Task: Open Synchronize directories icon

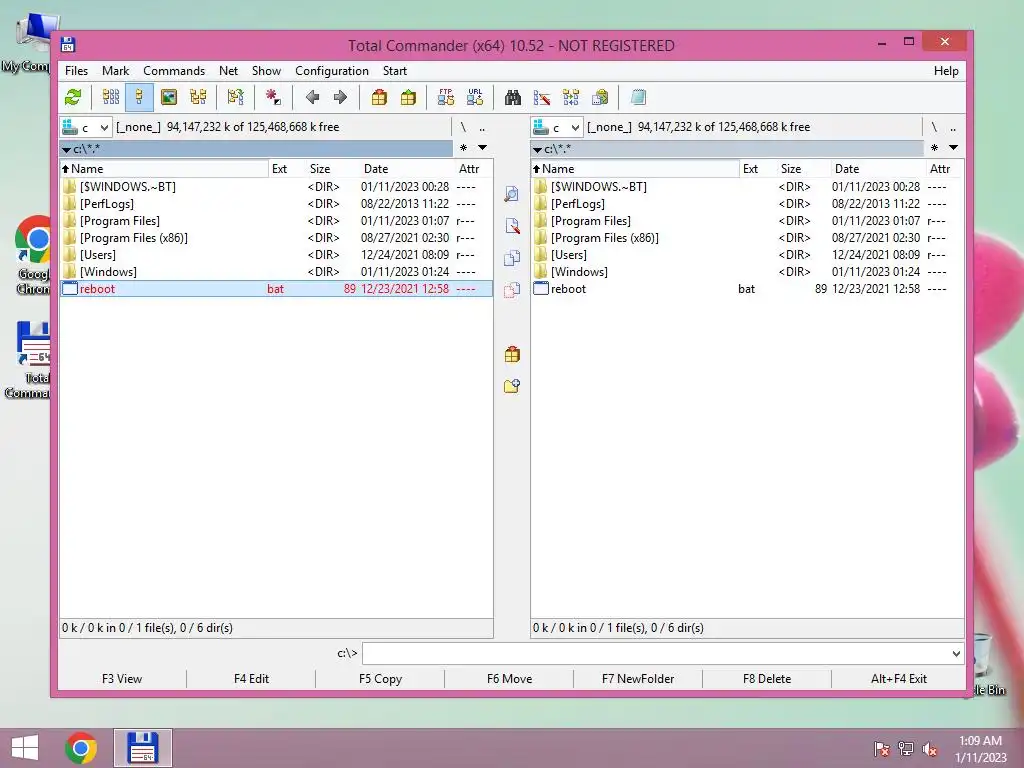Action: [571, 97]
